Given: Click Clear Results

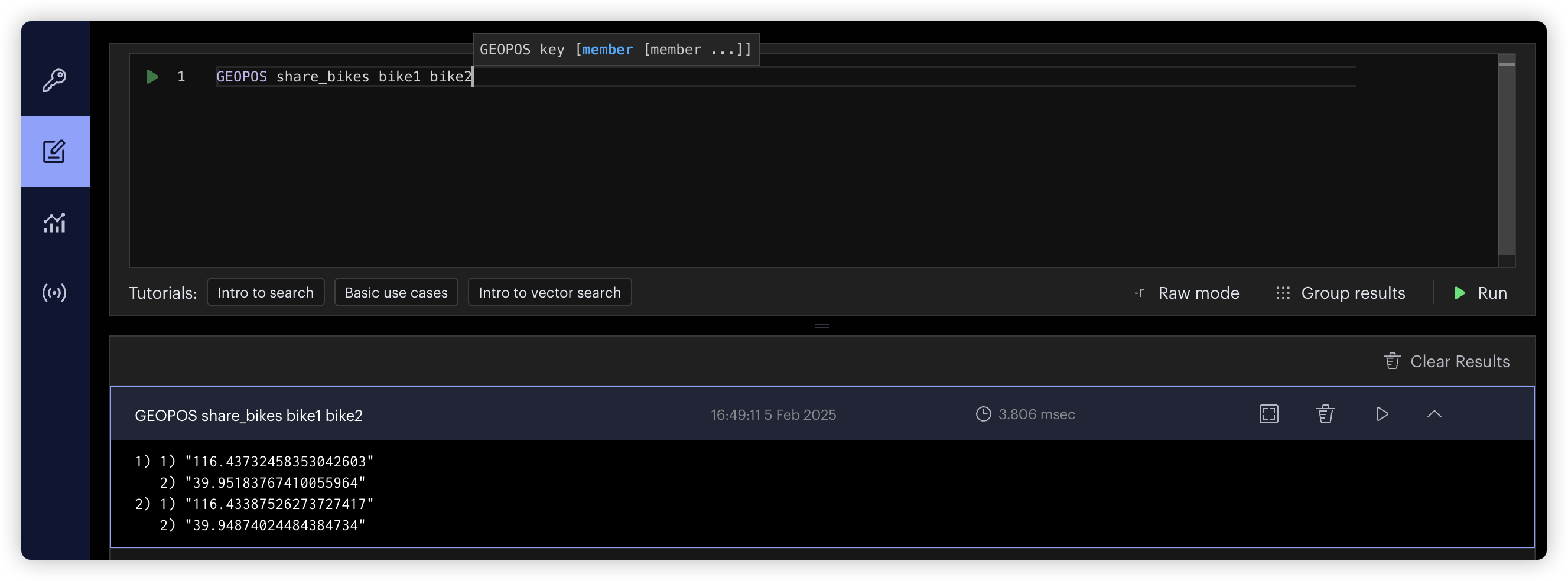Looking at the screenshot, I should (x=1447, y=361).
